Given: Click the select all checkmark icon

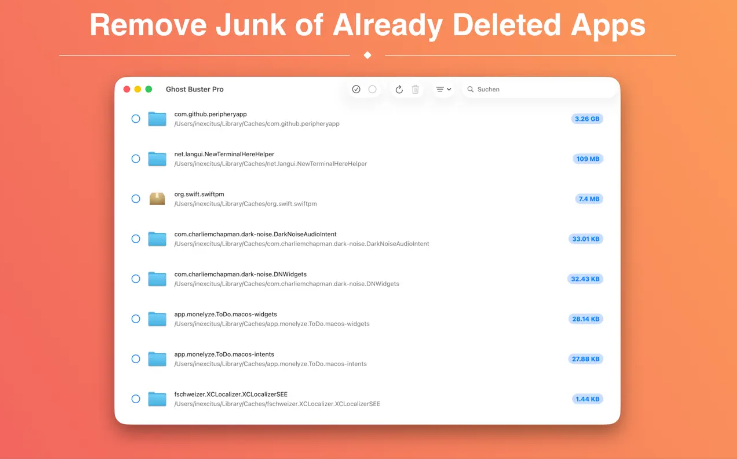Looking at the screenshot, I should coord(356,89).
